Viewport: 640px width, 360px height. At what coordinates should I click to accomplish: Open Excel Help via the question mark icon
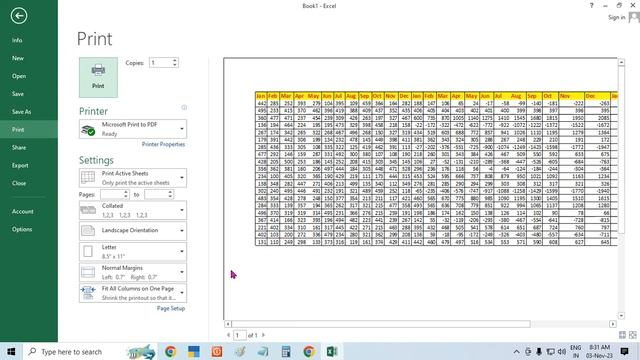click(x=591, y=6)
